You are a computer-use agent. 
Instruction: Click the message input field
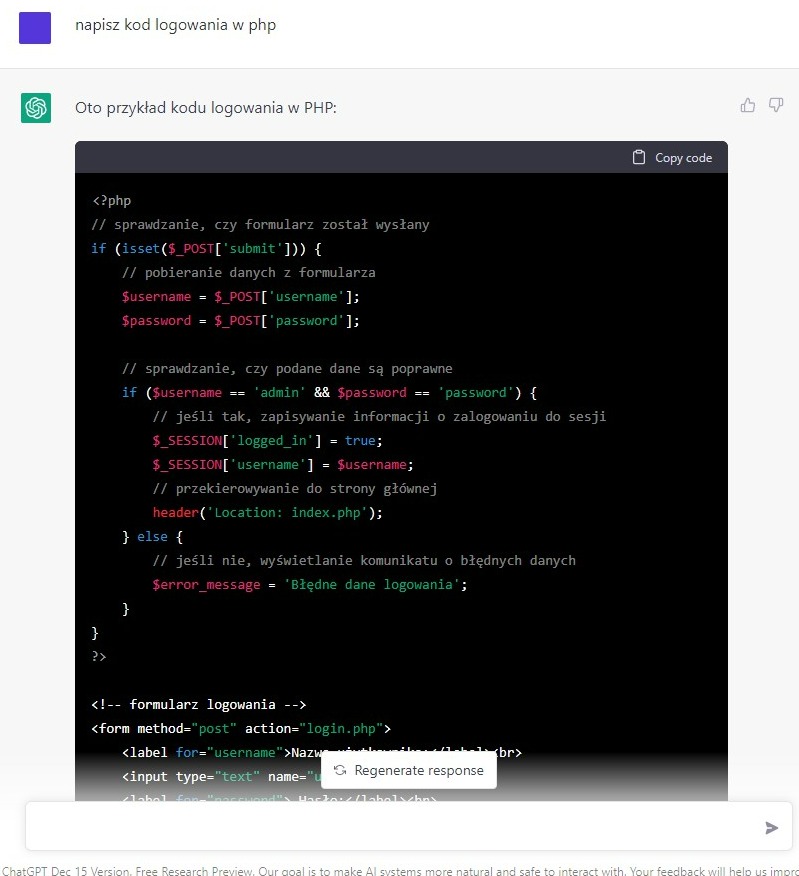tap(408, 826)
